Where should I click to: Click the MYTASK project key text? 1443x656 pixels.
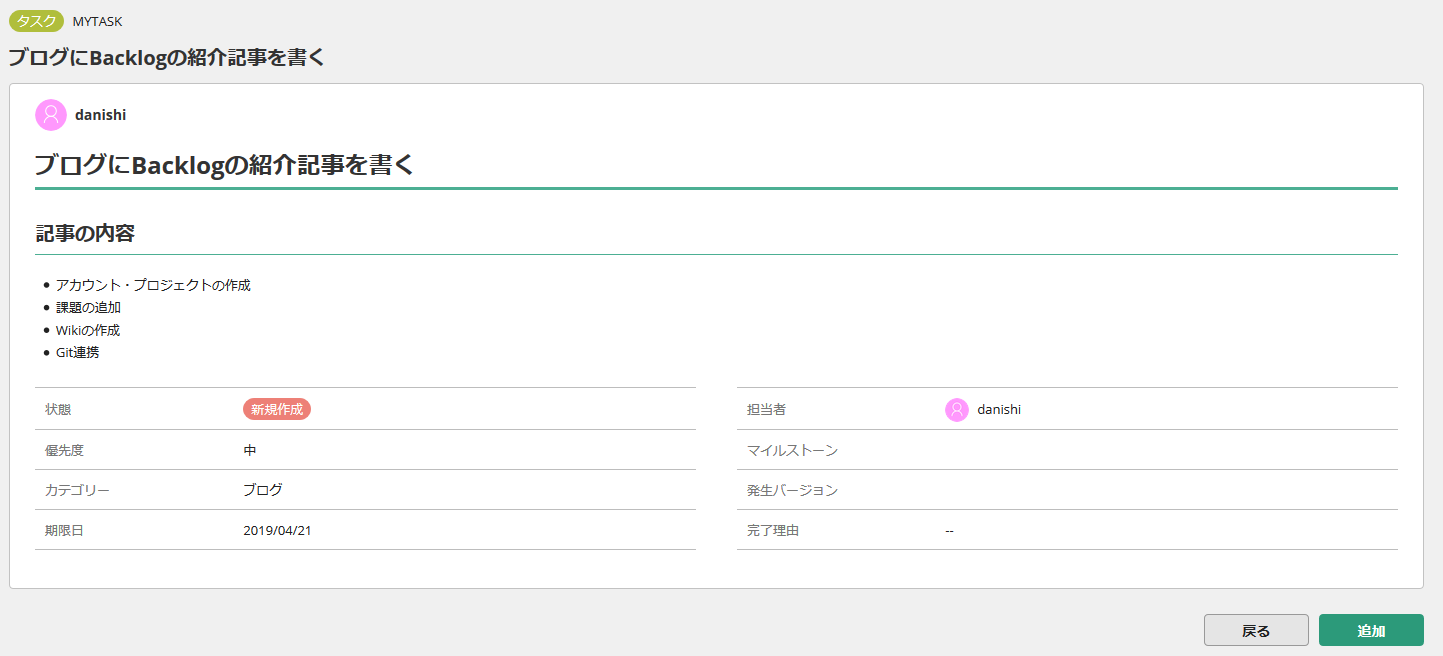pos(98,21)
